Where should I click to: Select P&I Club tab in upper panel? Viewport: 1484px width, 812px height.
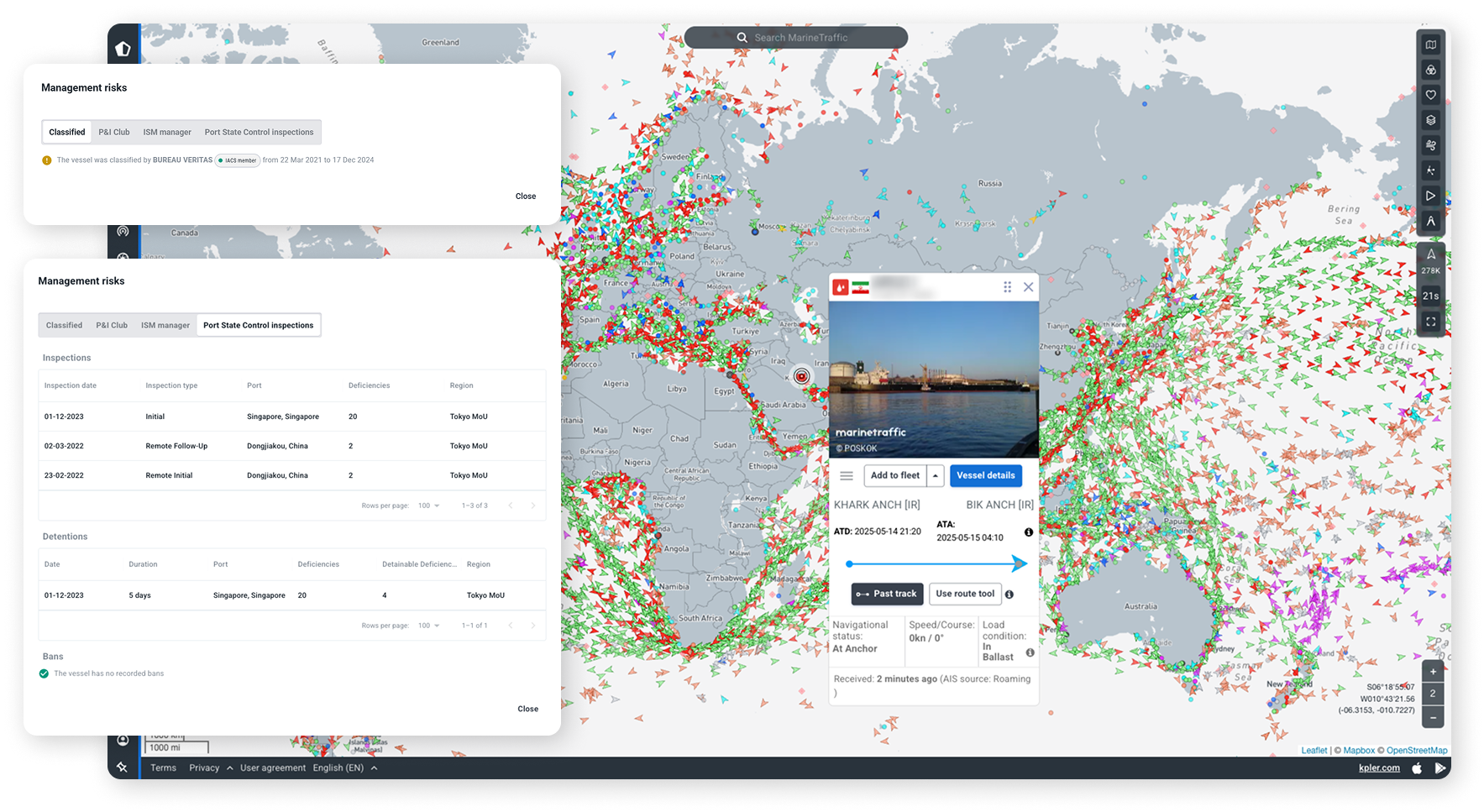click(x=114, y=133)
